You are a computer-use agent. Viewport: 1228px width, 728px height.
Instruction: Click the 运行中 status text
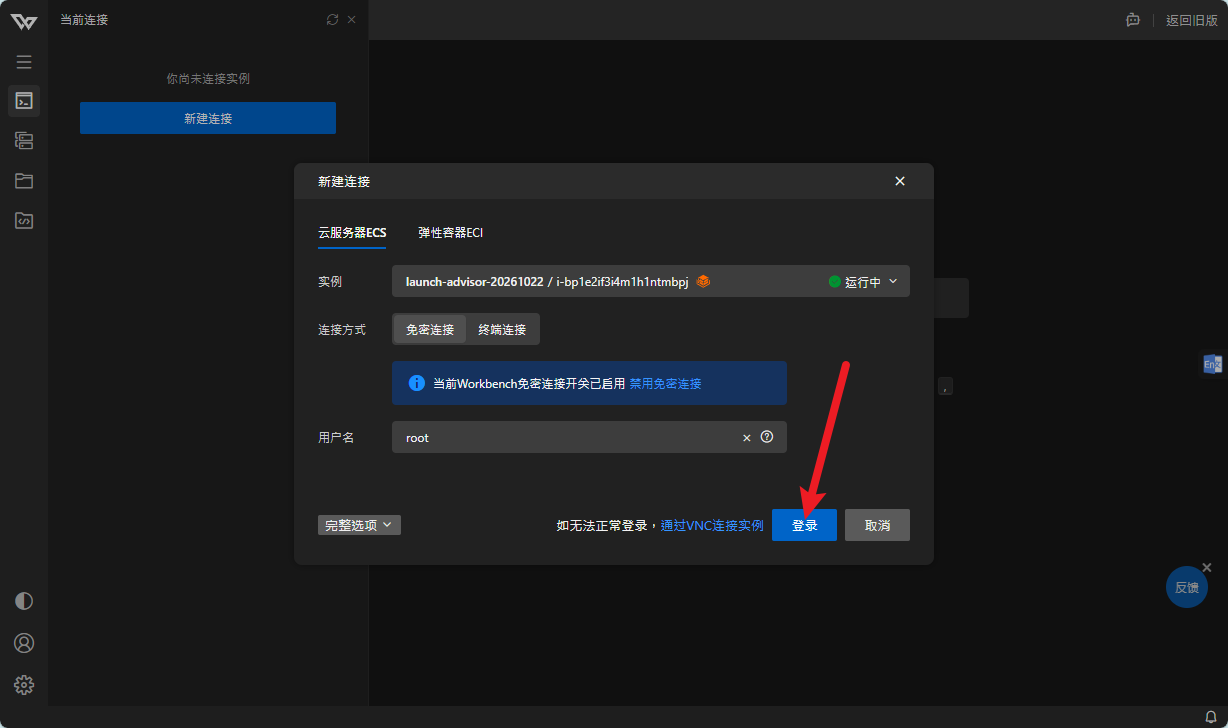click(x=863, y=282)
